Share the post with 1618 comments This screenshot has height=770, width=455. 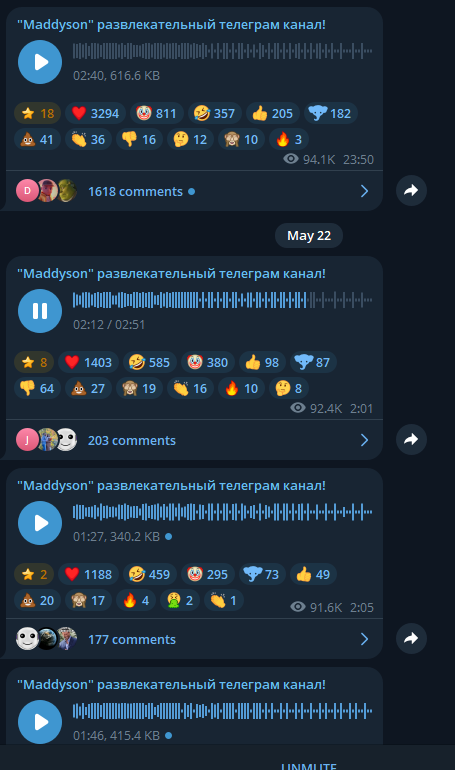click(x=411, y=191)
